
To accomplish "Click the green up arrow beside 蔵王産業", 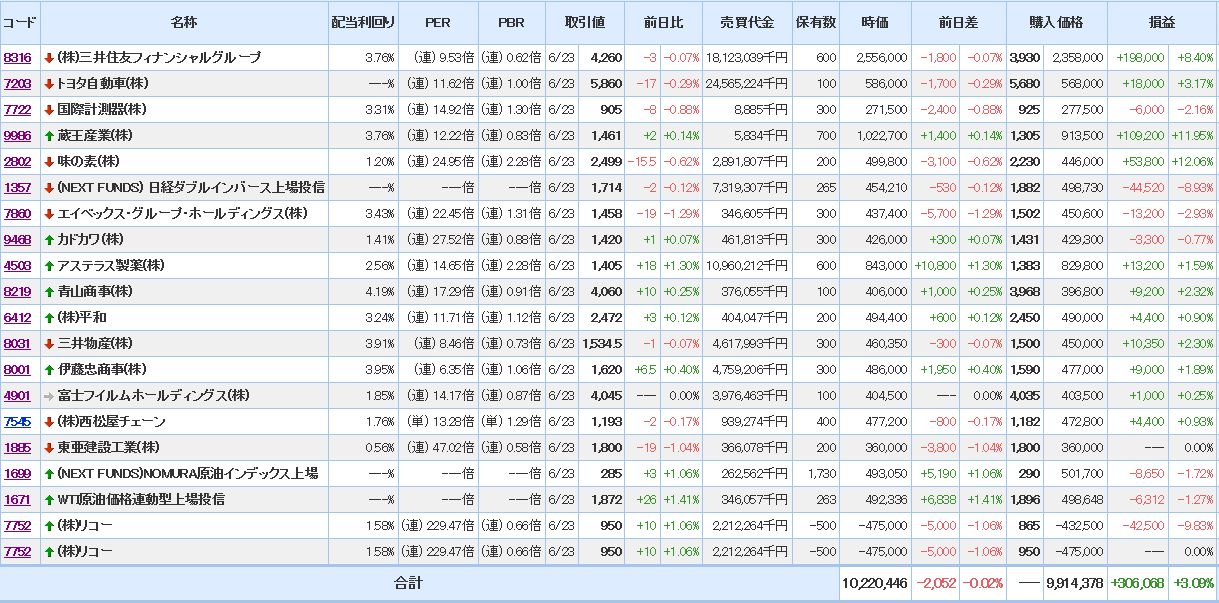I will point(48,136).
